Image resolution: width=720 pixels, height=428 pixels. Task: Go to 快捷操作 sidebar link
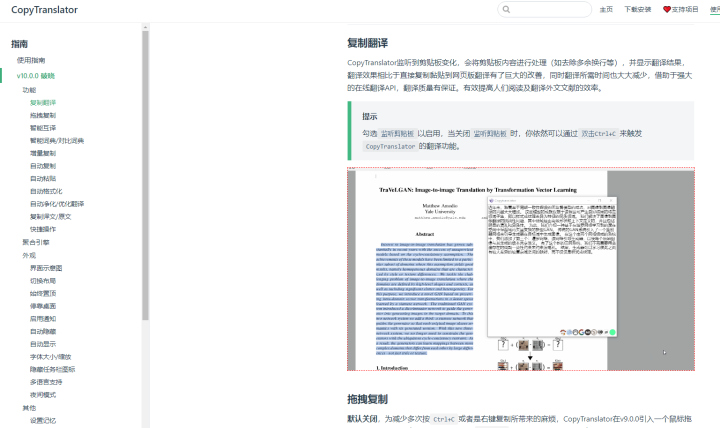(43, 229)
